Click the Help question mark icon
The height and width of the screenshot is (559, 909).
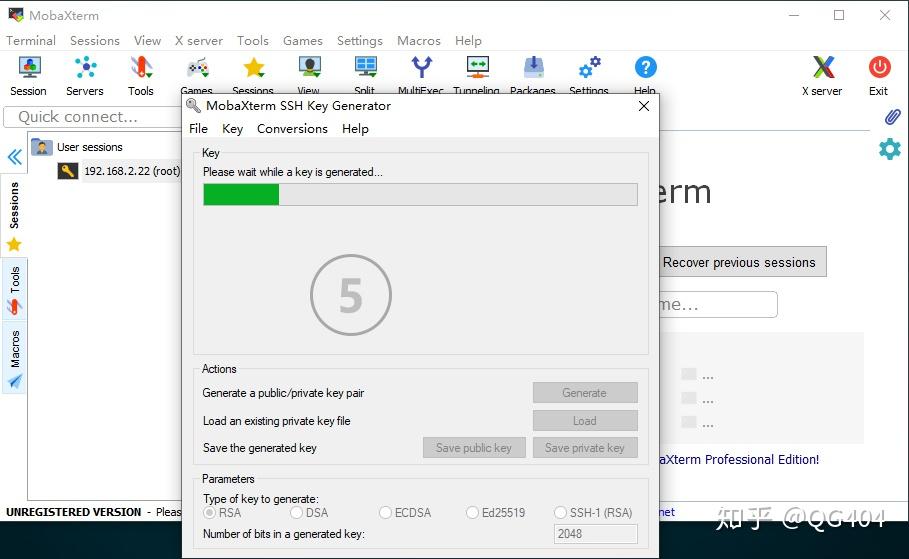click(645, 68)
